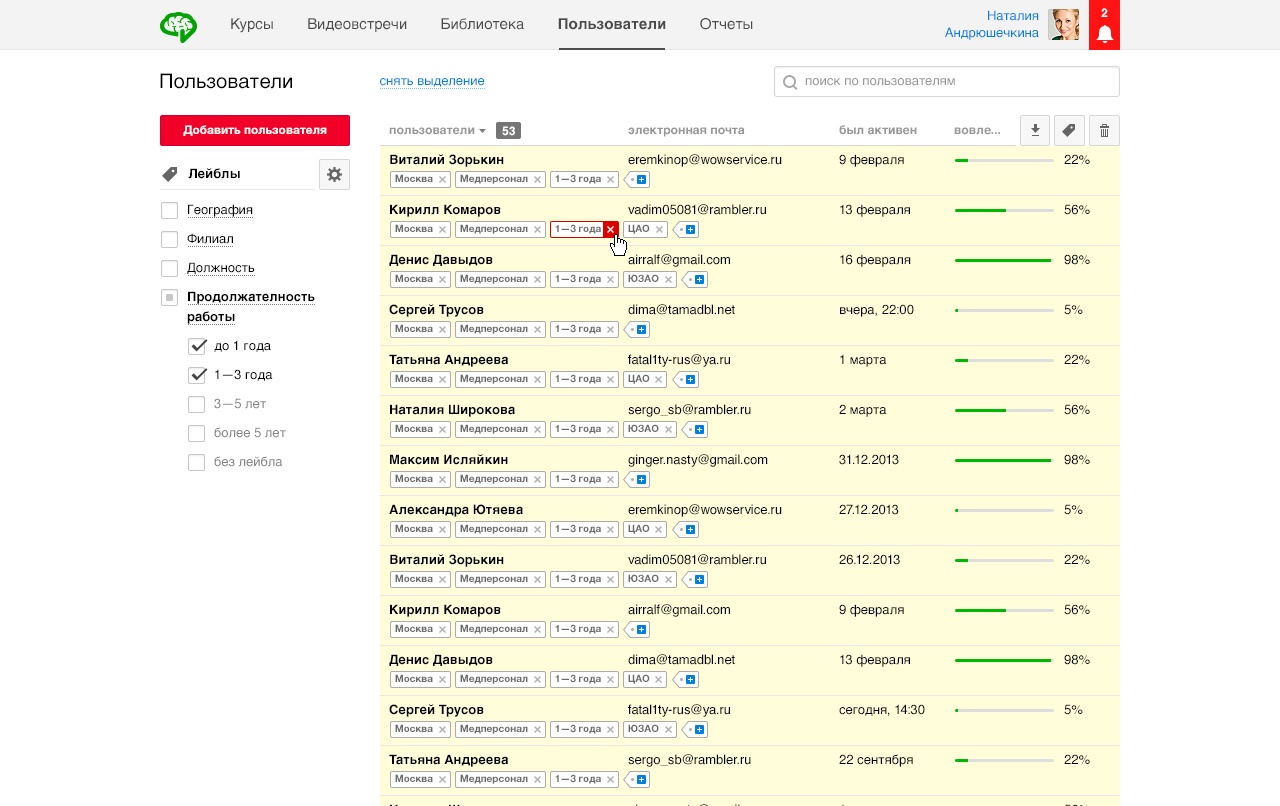The image size is (1280, 806).
Task: Switch to Отчеты
Action: (x=727, y=24)
